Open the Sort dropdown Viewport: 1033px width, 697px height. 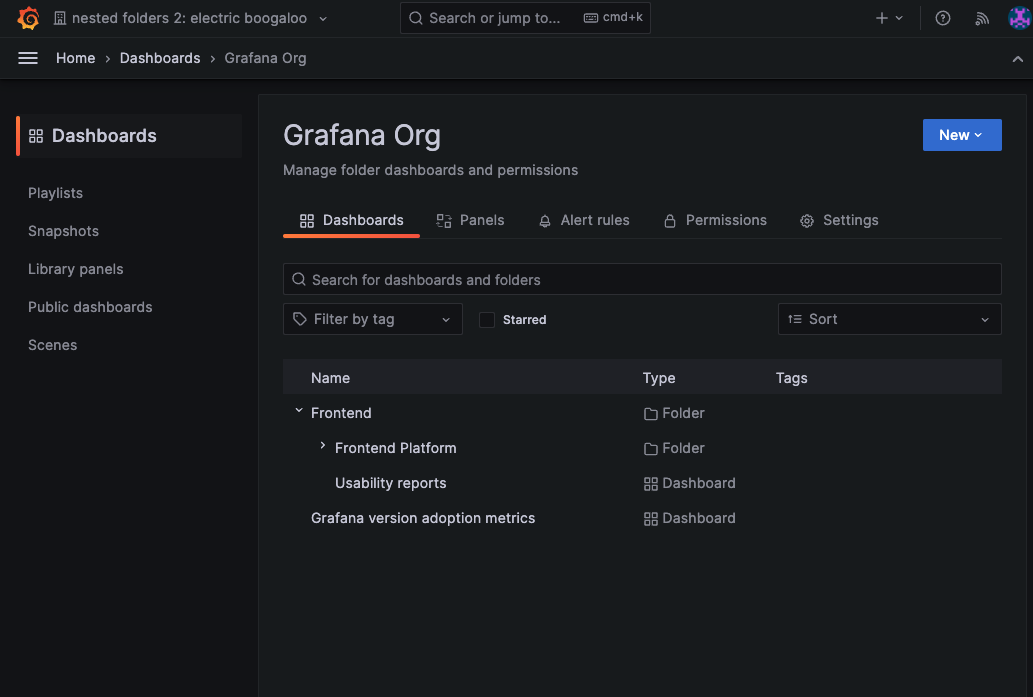pyautogui.click(x=888, y=319)
